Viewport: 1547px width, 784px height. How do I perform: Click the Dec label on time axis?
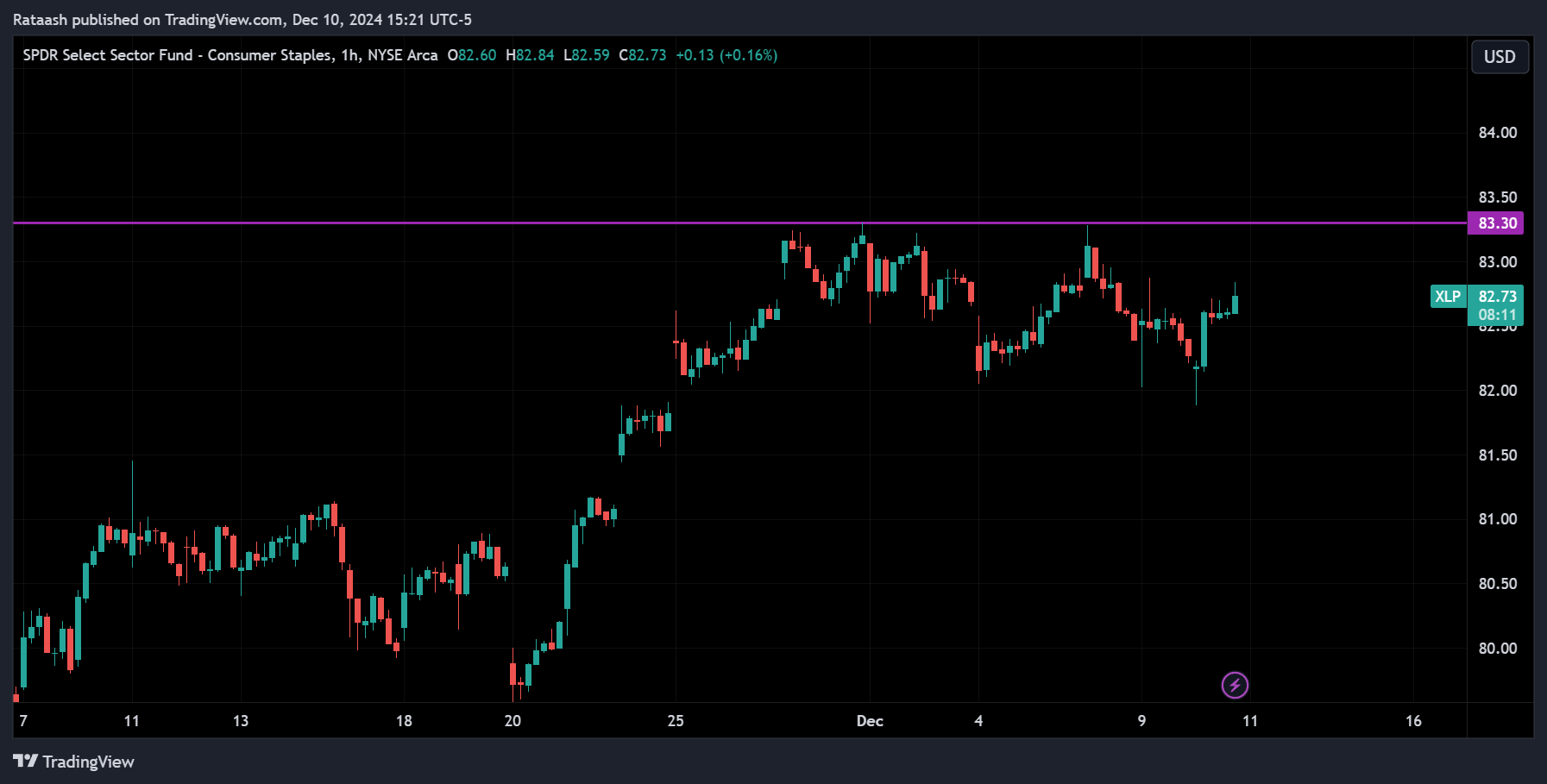pos(870,721)
